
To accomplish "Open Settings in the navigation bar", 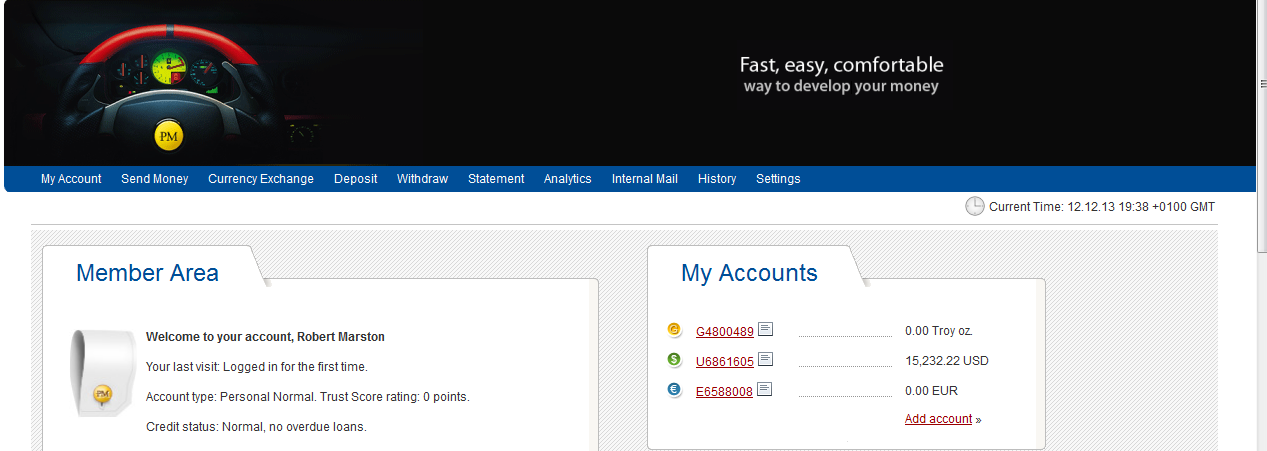I will (x=778, y=179).
